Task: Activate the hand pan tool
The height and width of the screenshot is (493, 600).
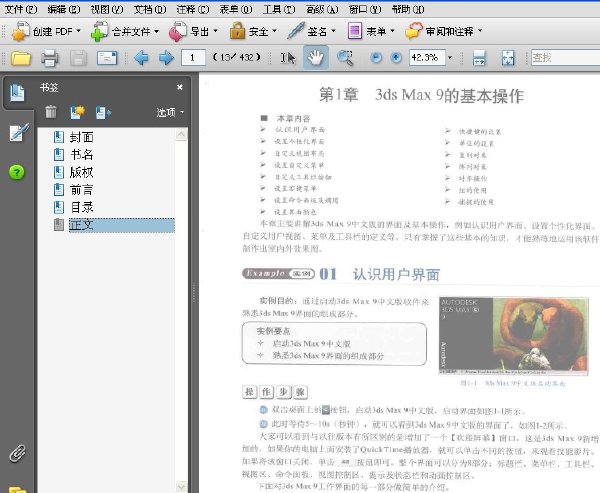Action: pos(316,58)
